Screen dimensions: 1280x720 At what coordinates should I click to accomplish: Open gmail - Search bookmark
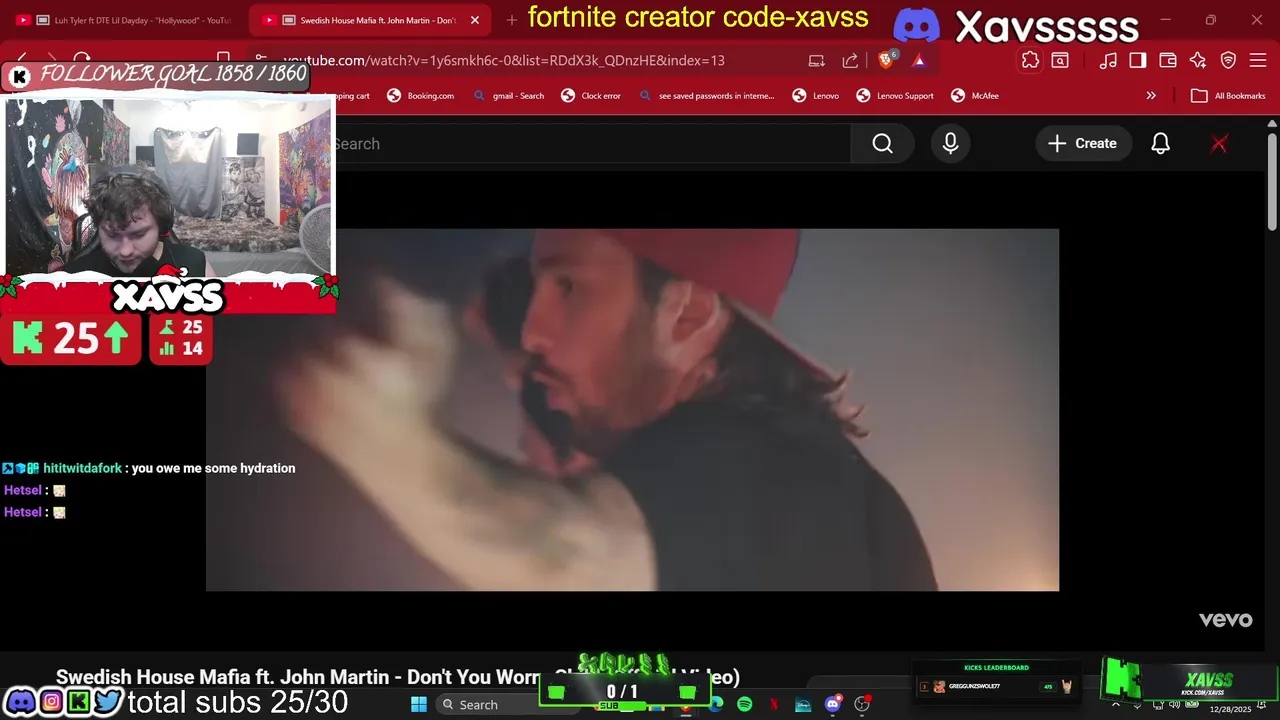pos(508,96)
